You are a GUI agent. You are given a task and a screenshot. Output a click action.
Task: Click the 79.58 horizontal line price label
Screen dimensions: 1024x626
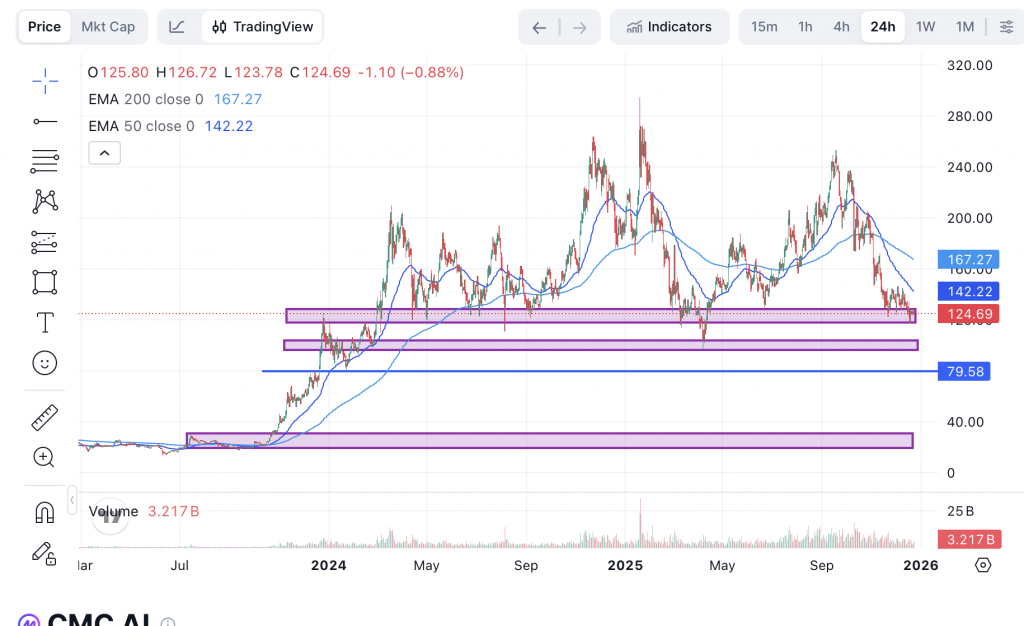click(965, 372)
